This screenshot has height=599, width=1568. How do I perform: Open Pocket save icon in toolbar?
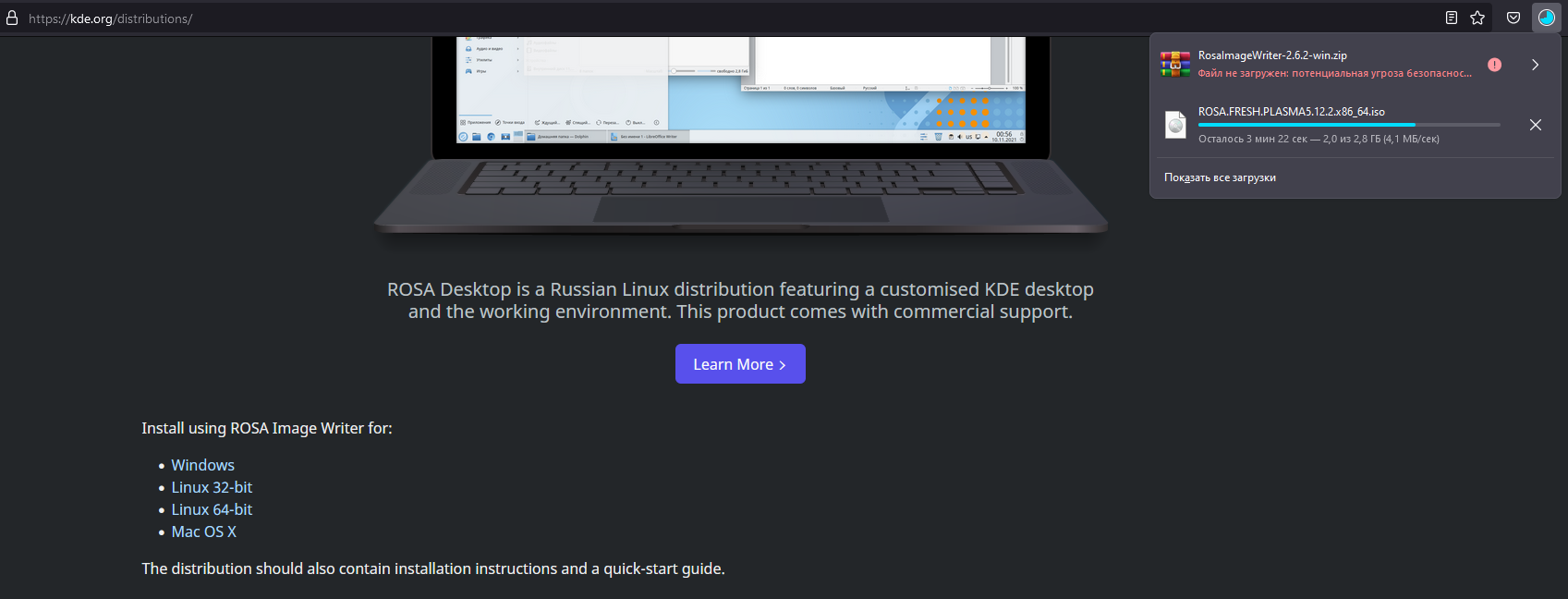(1513, 18)
